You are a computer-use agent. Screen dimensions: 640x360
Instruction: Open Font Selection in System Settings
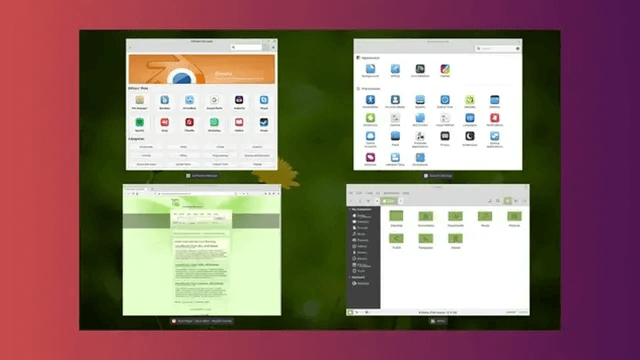tap(420, 71)
